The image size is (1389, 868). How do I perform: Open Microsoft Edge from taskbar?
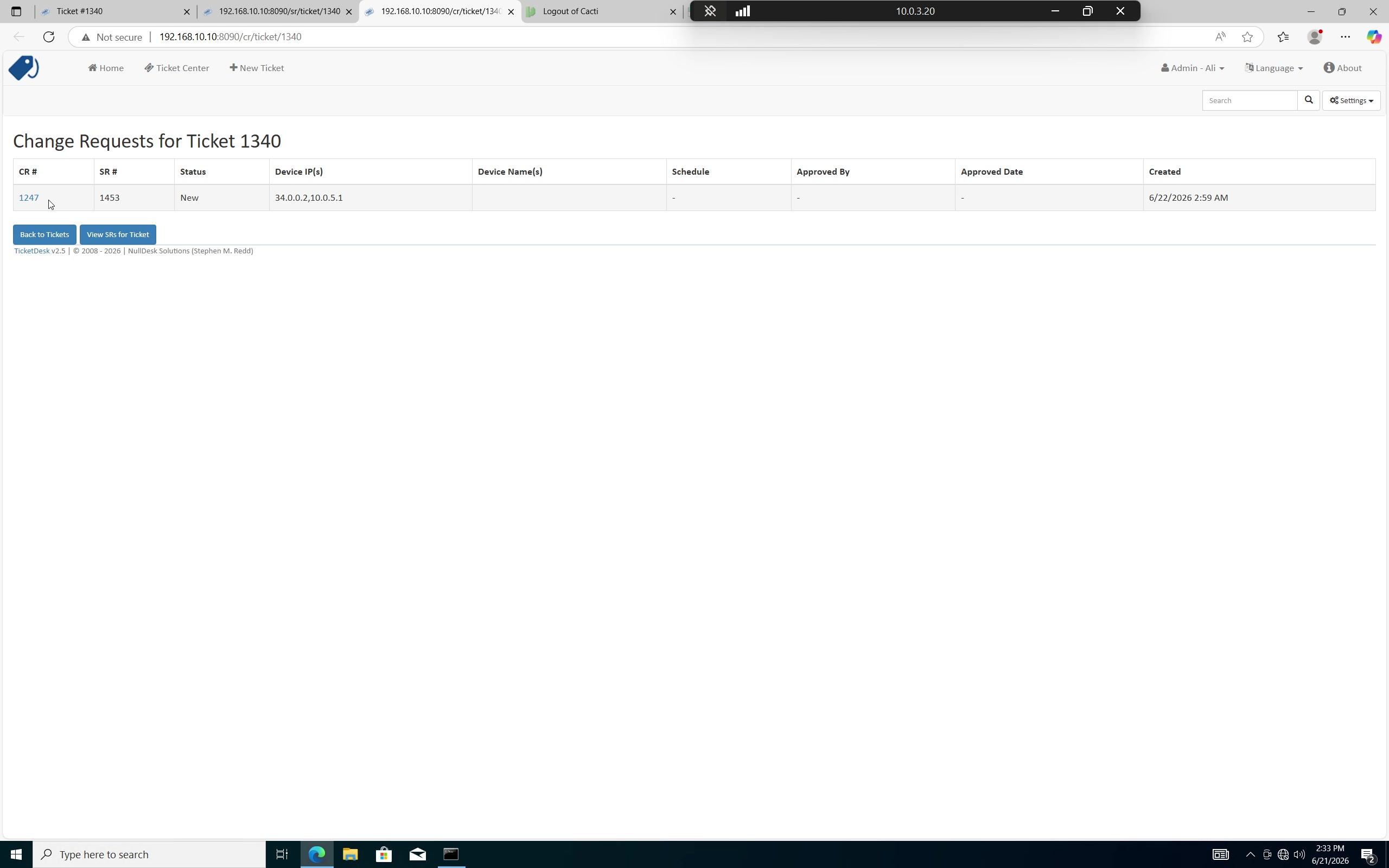click(317, 854)
